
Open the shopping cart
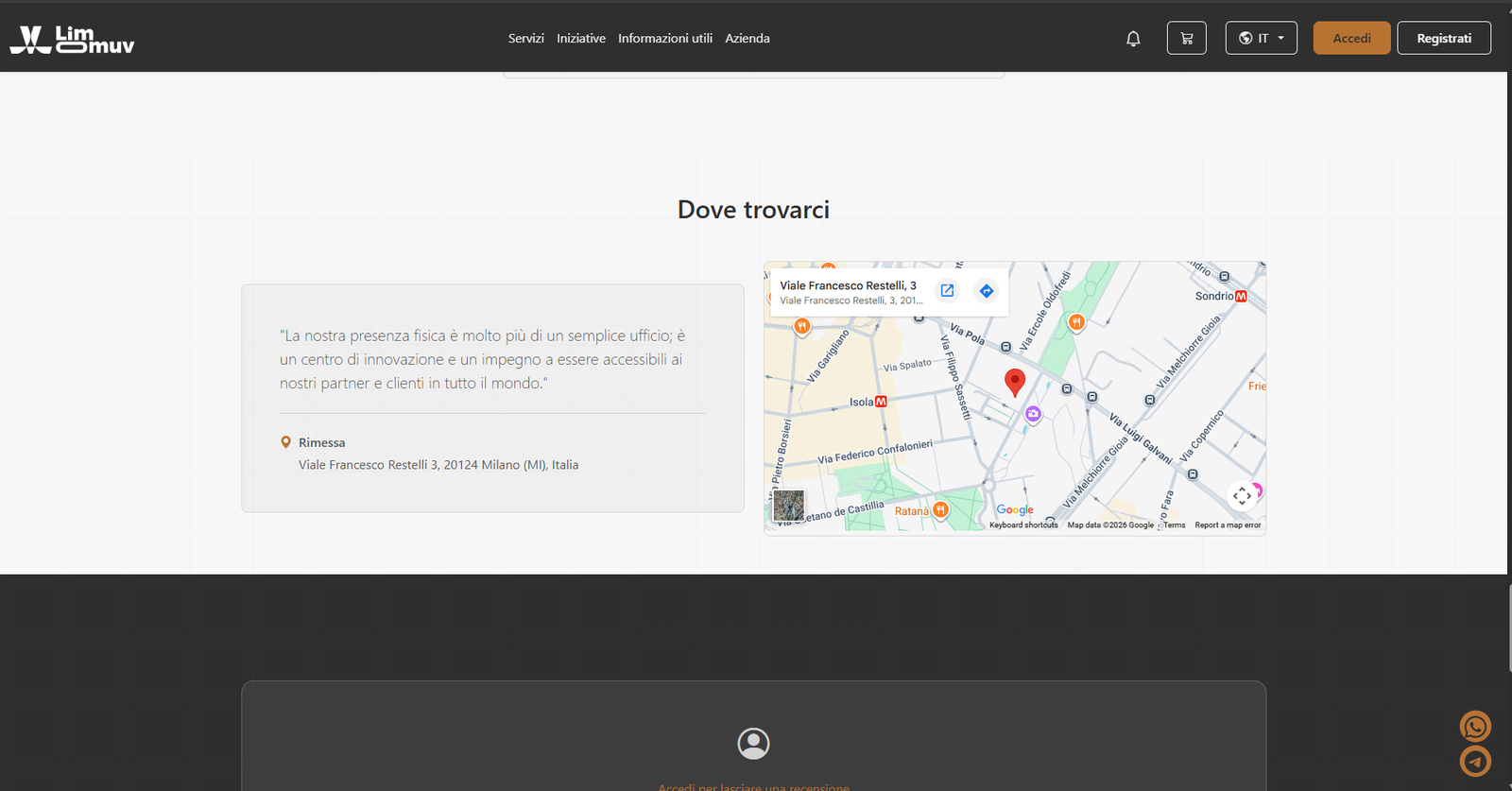tap(1187, 38)
